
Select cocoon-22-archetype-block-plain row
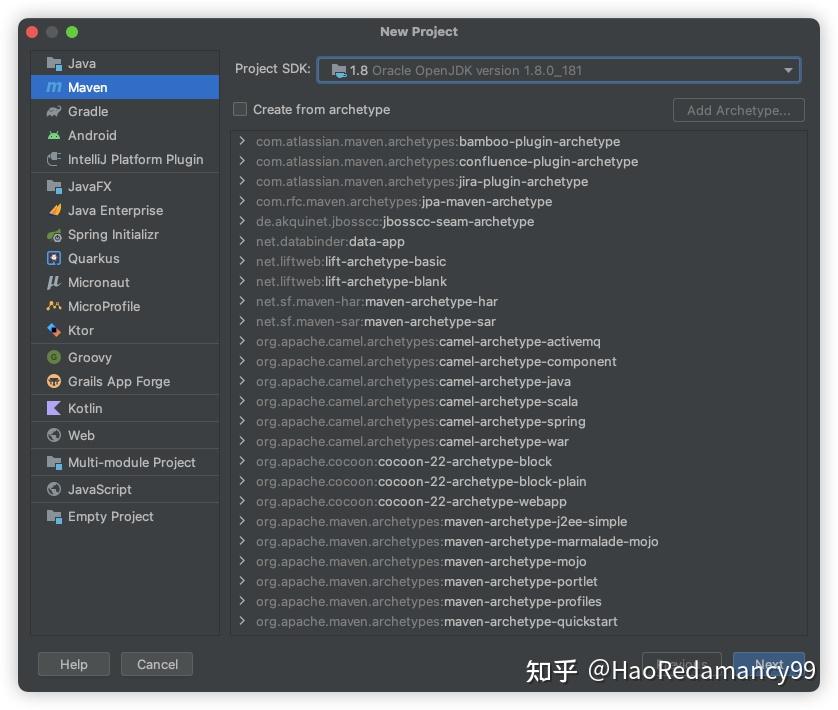(x=518, y=482)
